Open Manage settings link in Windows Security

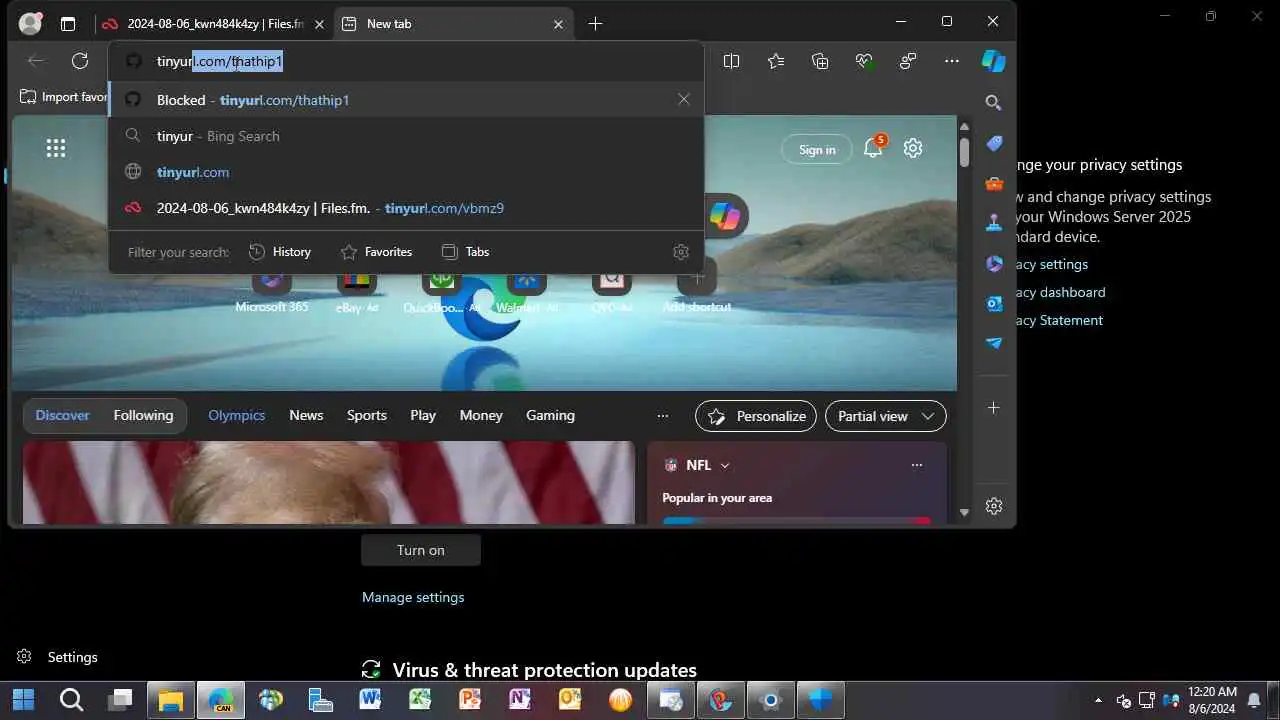click(413, 597)
